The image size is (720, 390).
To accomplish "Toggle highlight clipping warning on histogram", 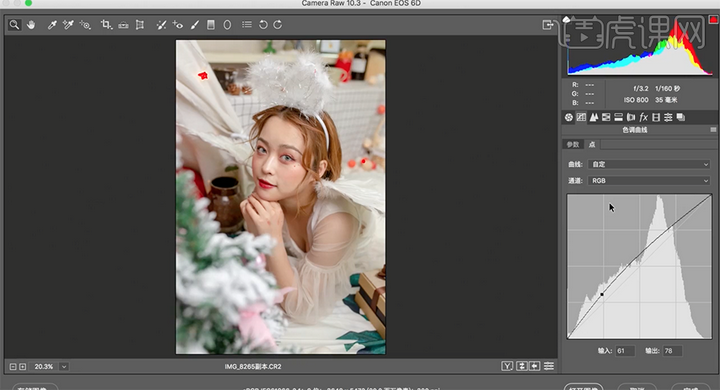I will pos(713,19).
